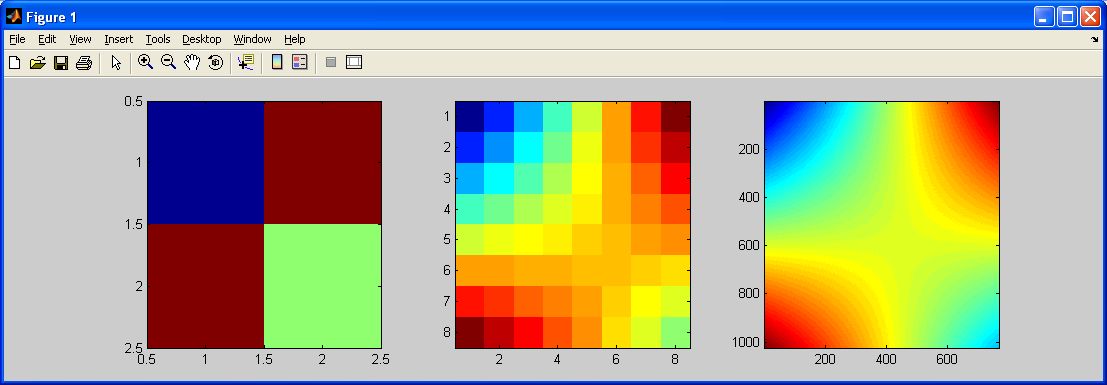Expand the Insert menu

[119, 40]
